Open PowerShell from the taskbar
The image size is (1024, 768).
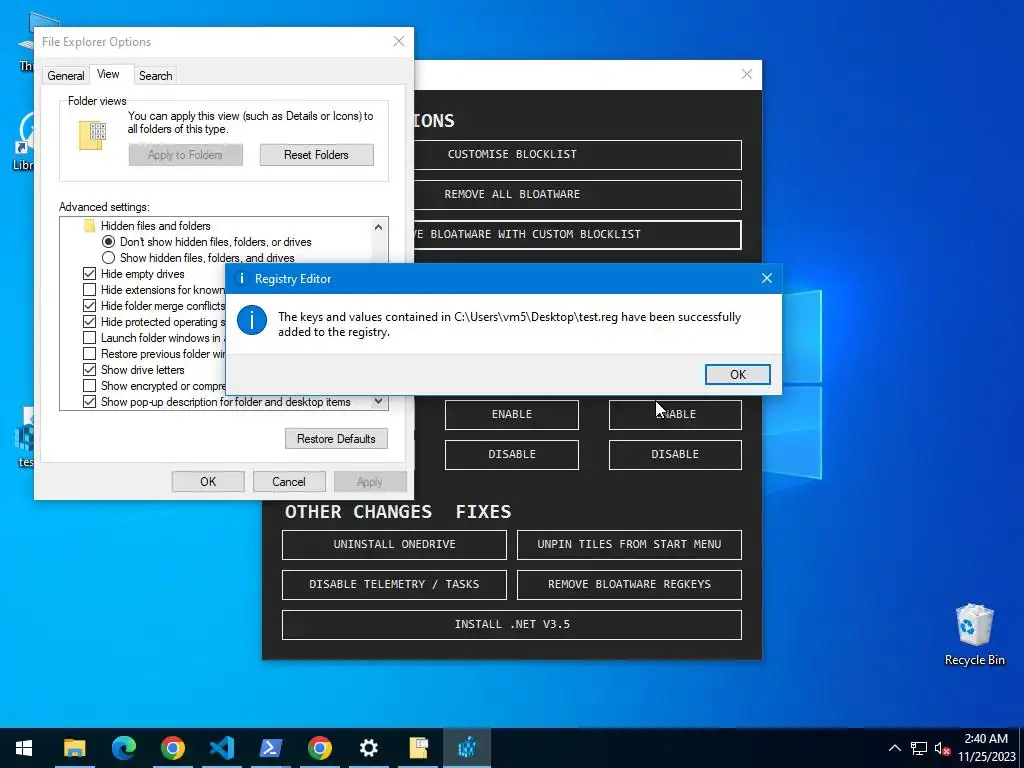tap(270, 748)
